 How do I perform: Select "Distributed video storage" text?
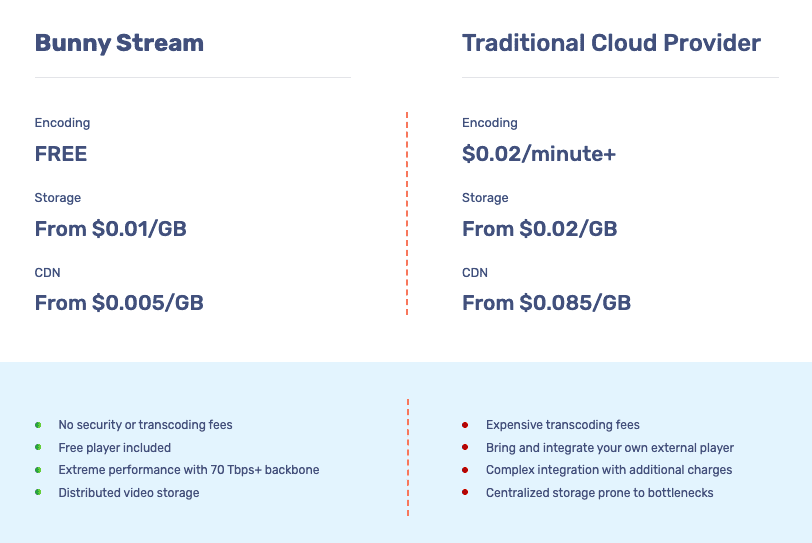click(x=129, y=492)
